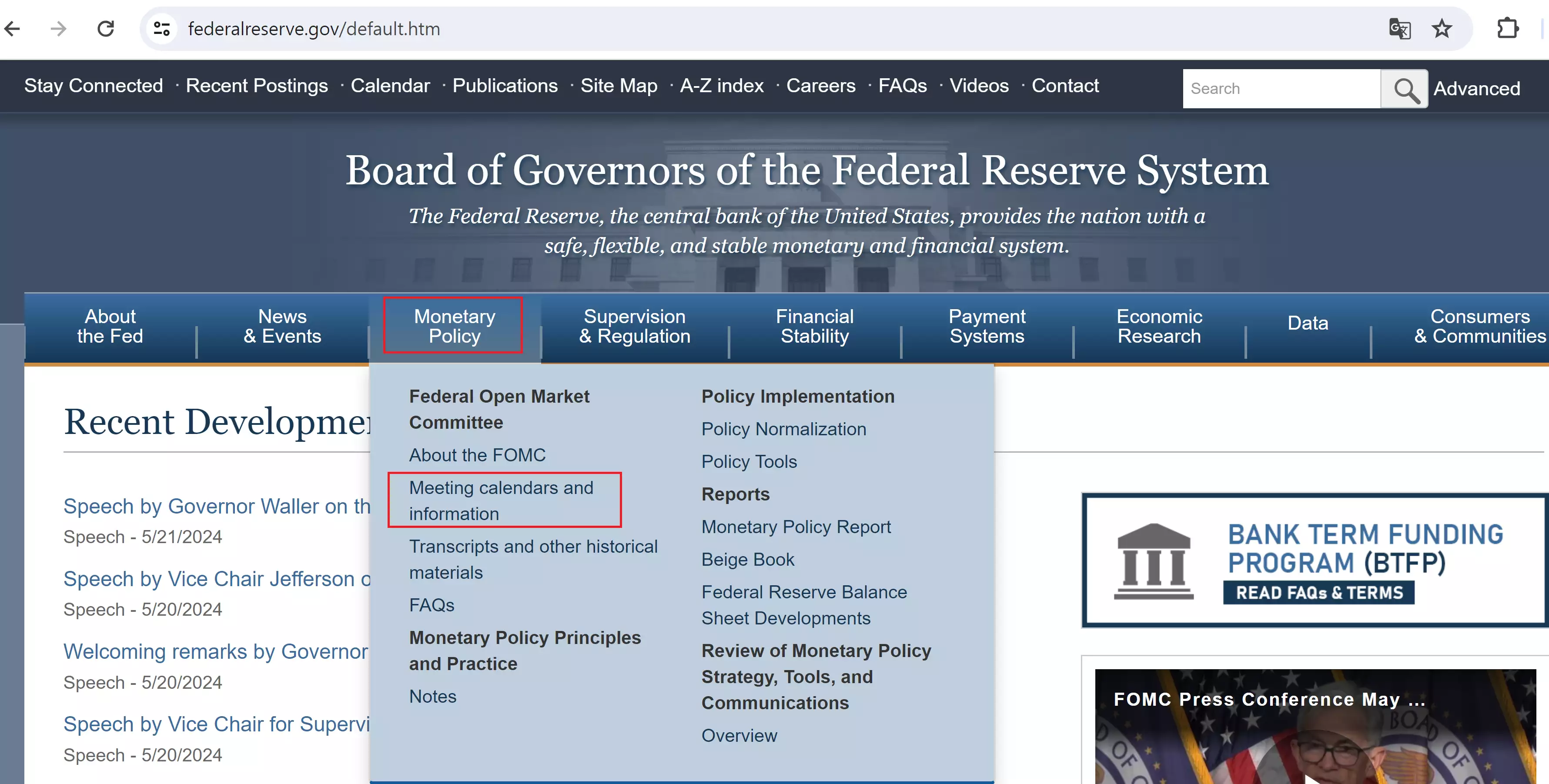Open Speech by Governor Waller
The image size is (1549, 784).
point(217,506)
